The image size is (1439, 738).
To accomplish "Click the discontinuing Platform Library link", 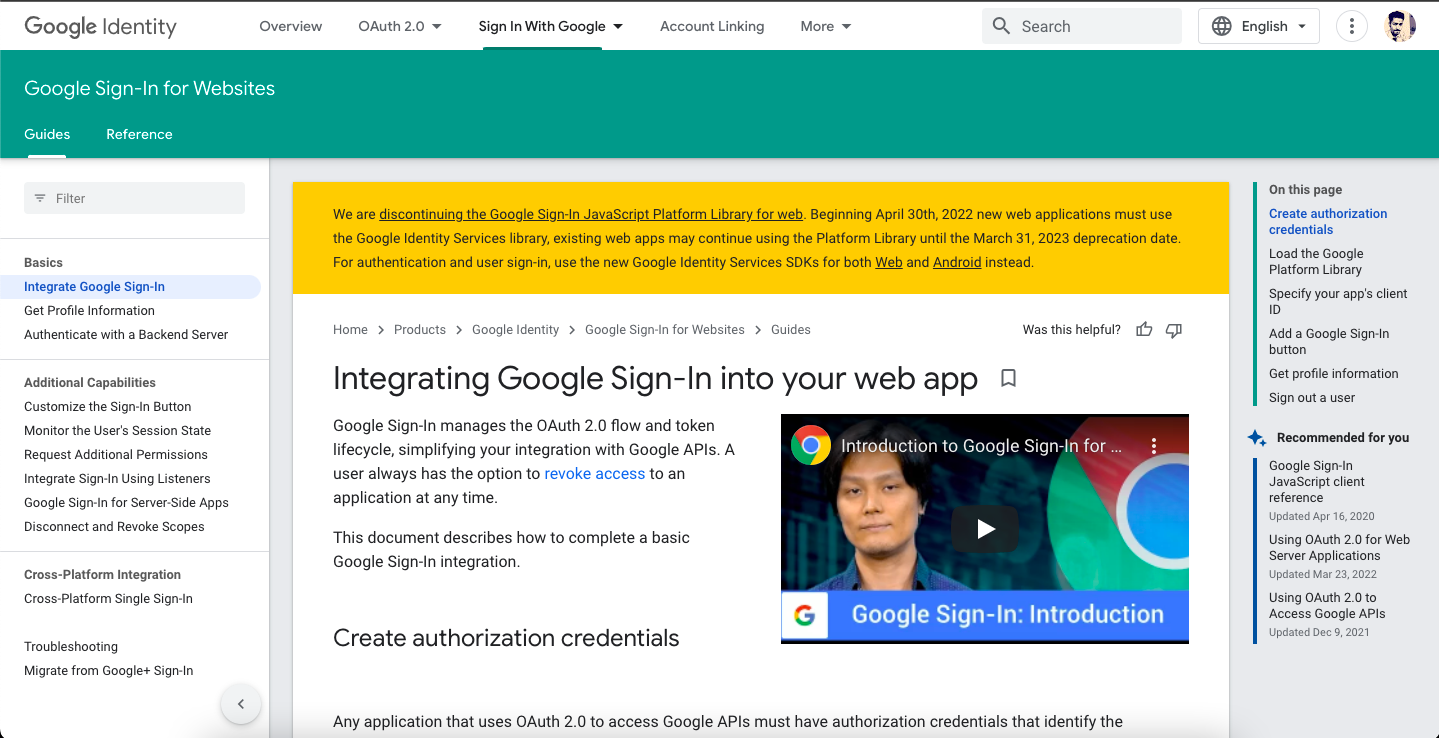I will pyautogui.click(x=591, y=214).
